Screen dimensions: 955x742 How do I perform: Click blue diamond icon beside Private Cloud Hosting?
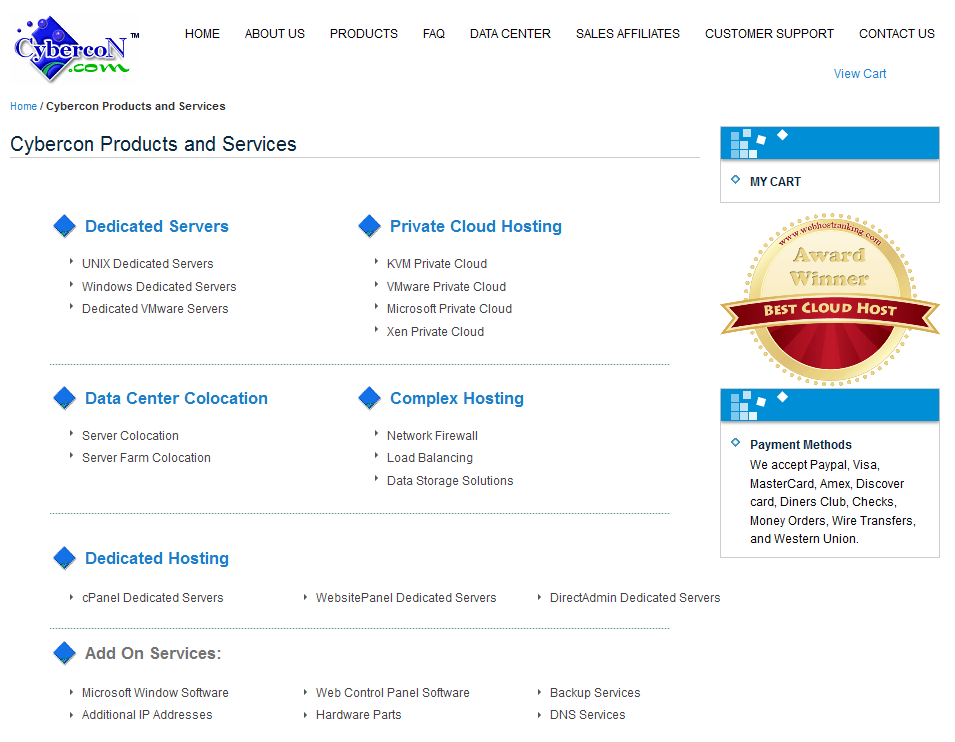coord(370,226)
